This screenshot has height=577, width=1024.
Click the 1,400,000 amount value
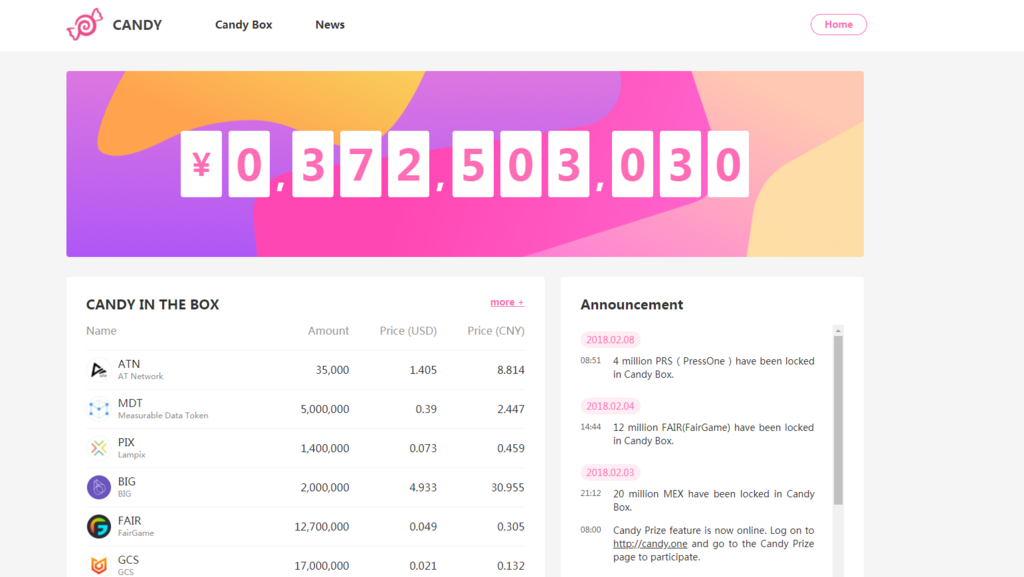tap(325, 448)
